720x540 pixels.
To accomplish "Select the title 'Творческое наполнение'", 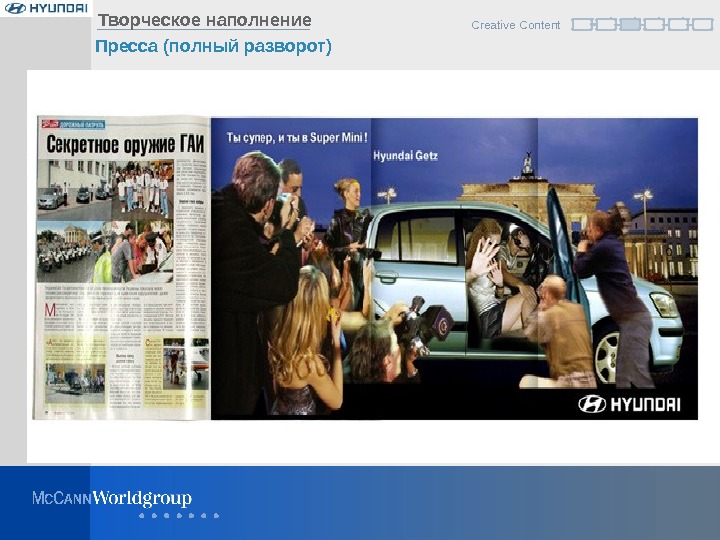I will 204,20.
